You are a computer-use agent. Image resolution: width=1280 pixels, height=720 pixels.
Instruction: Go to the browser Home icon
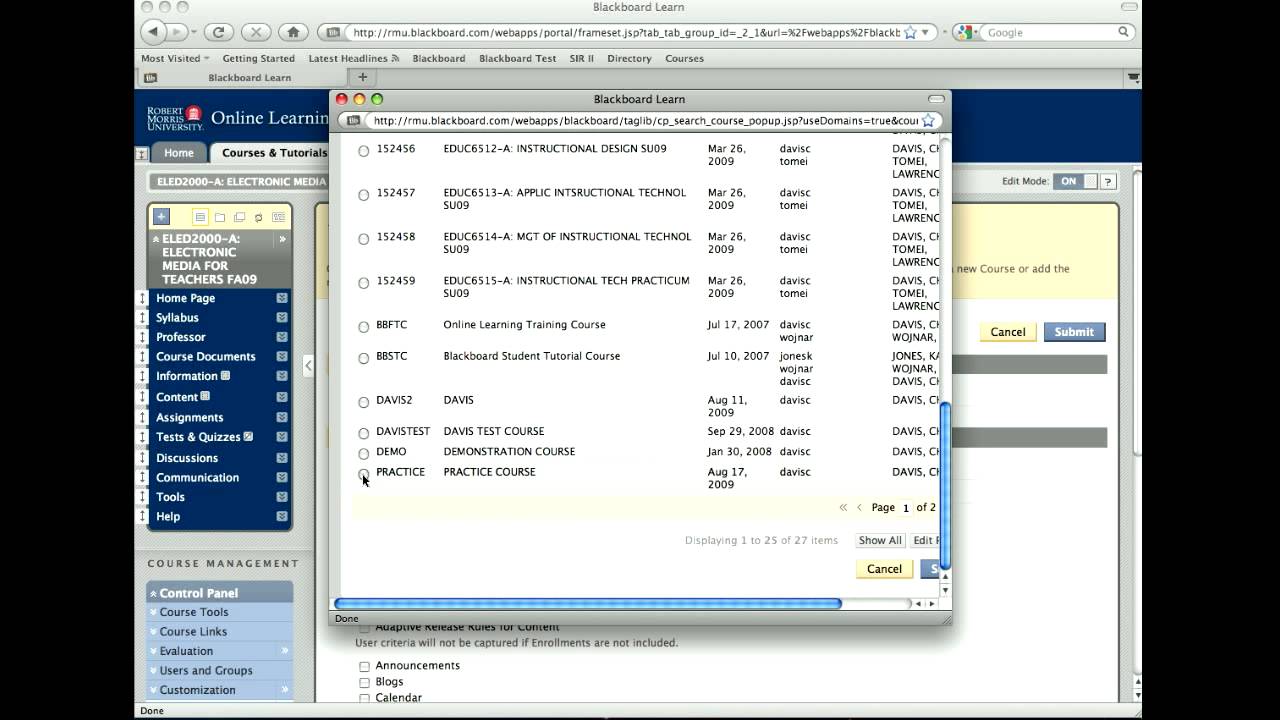click(x=293, y=32)
